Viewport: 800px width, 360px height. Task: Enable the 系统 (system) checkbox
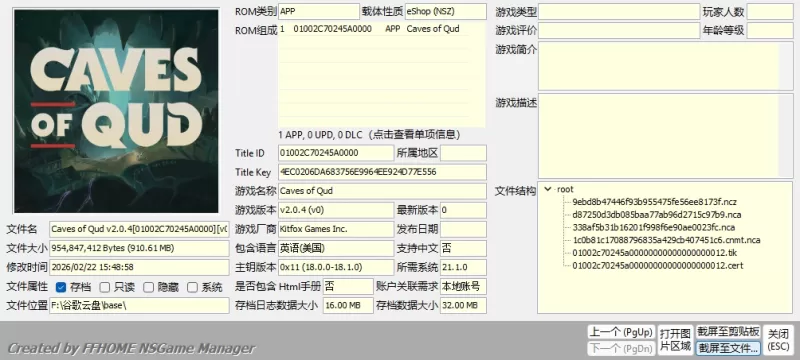pyautogui.click(x=192, y=287)
